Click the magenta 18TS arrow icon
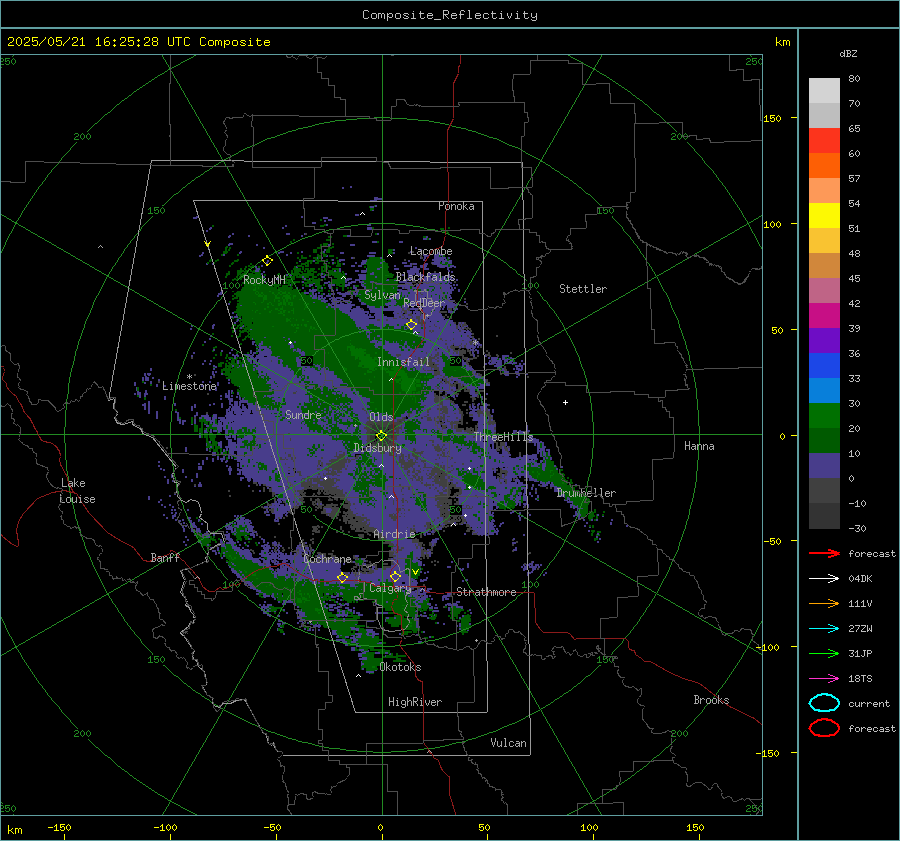The image size is (900, 841). [x=824, y=679]
